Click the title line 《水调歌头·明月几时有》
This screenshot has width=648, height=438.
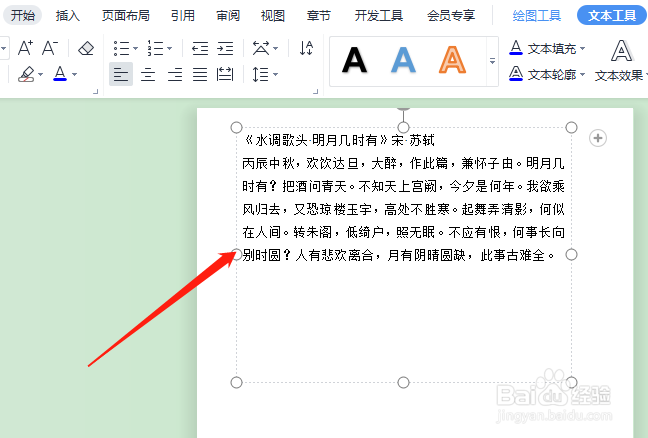point(316,140)
